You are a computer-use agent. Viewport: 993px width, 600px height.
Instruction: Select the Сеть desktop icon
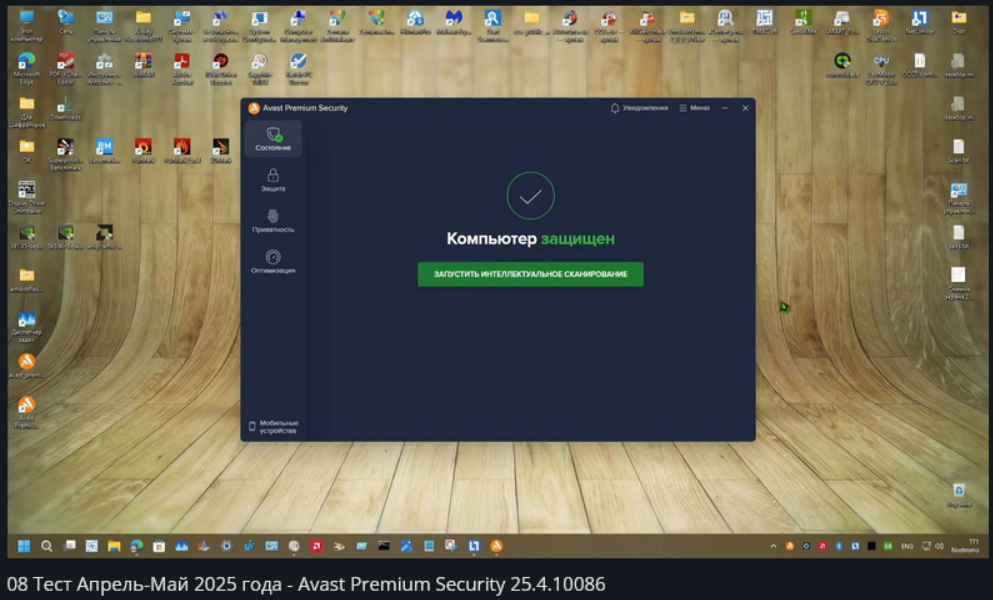click(65, 22)
